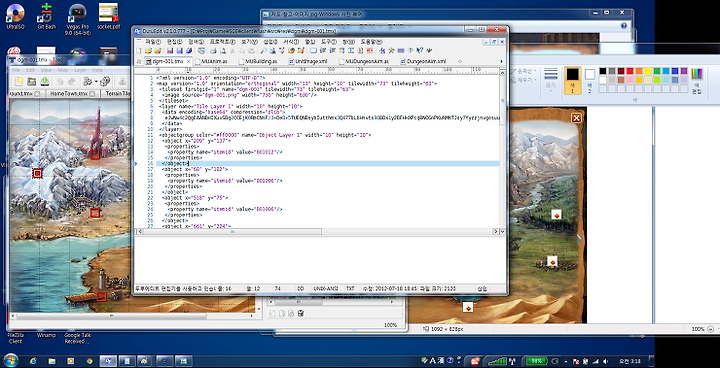Viewport: 720px width, 368px height.
Task: Pick the yellow palette swatch in Paint
Action: pyautogui.click(x=648, y=71)
